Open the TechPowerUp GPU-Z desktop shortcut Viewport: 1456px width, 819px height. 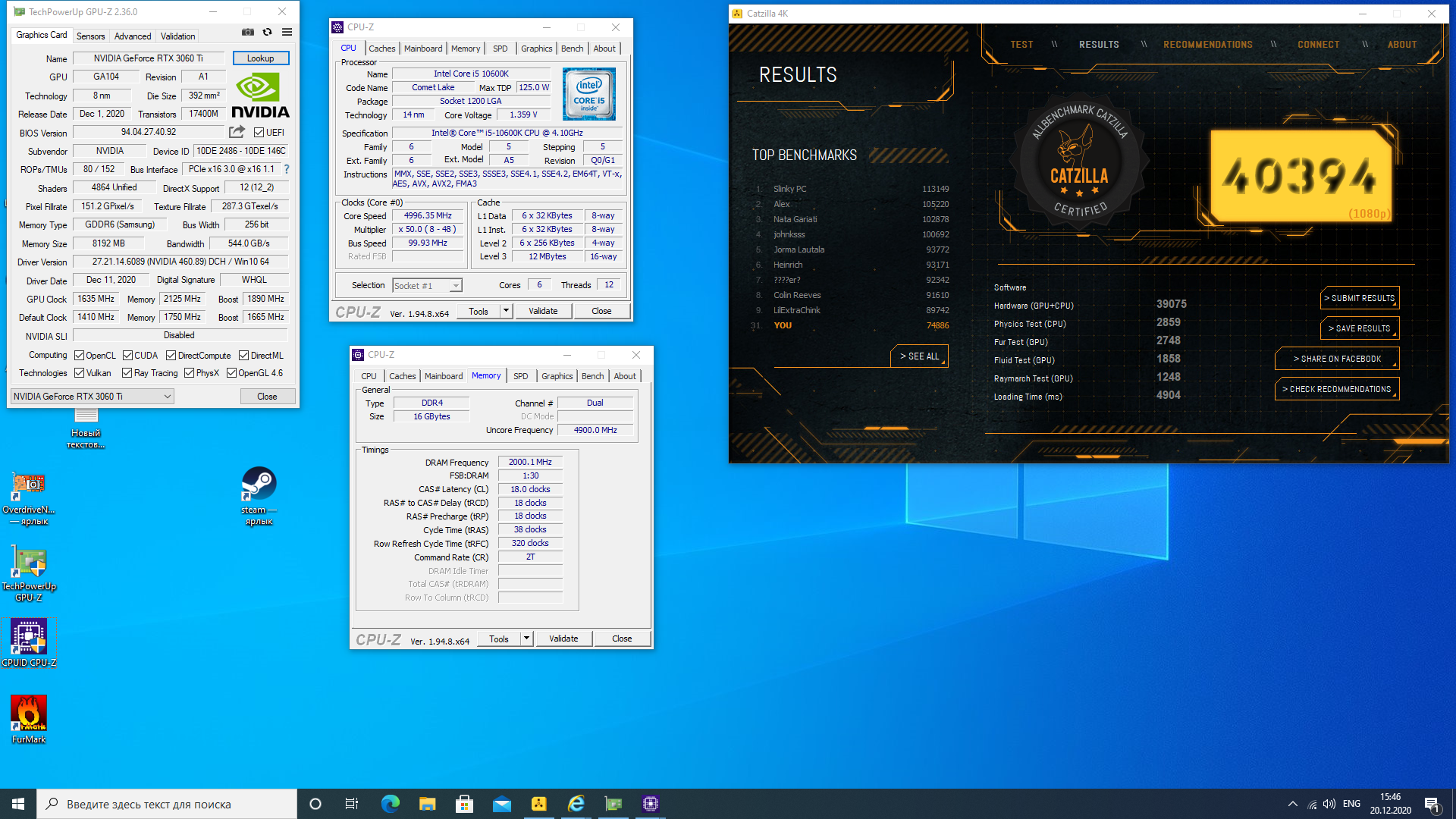(29, 574)
